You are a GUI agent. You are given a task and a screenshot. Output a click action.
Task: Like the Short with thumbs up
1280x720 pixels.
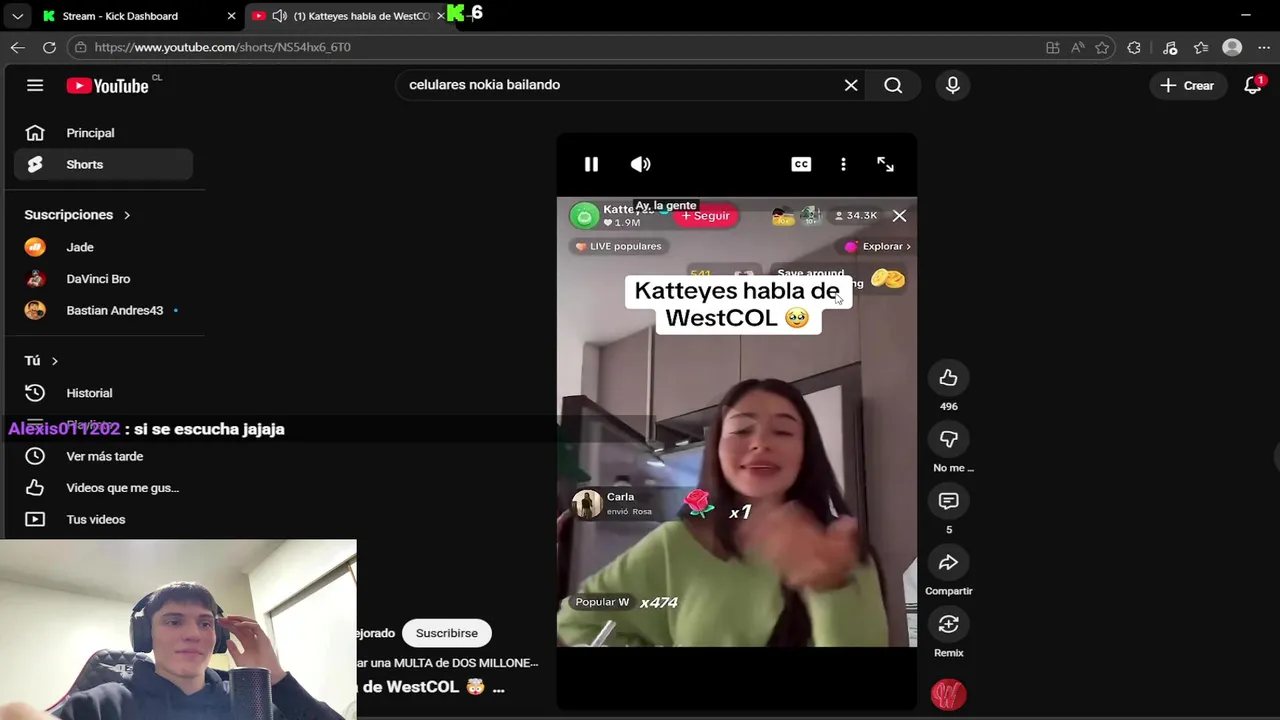coord(948,377)
